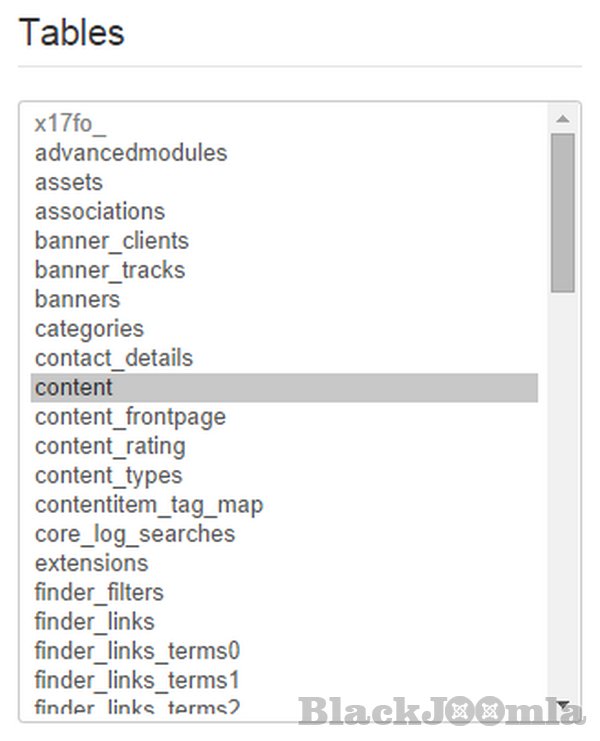Choose the banners table
Viewport: 600px width, 741px height.
77,299
